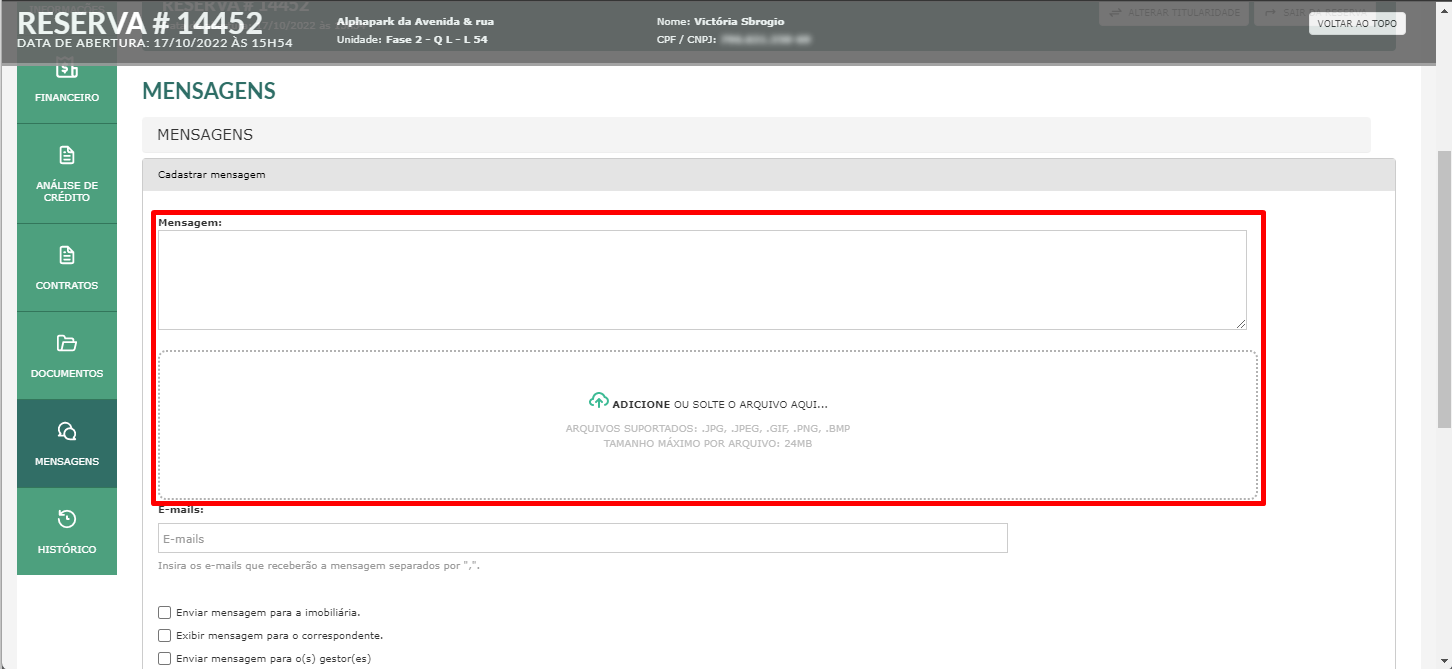
Task: Check 'Enviar mensagem para a imobiliária'
Action: [x=164, y=612]
